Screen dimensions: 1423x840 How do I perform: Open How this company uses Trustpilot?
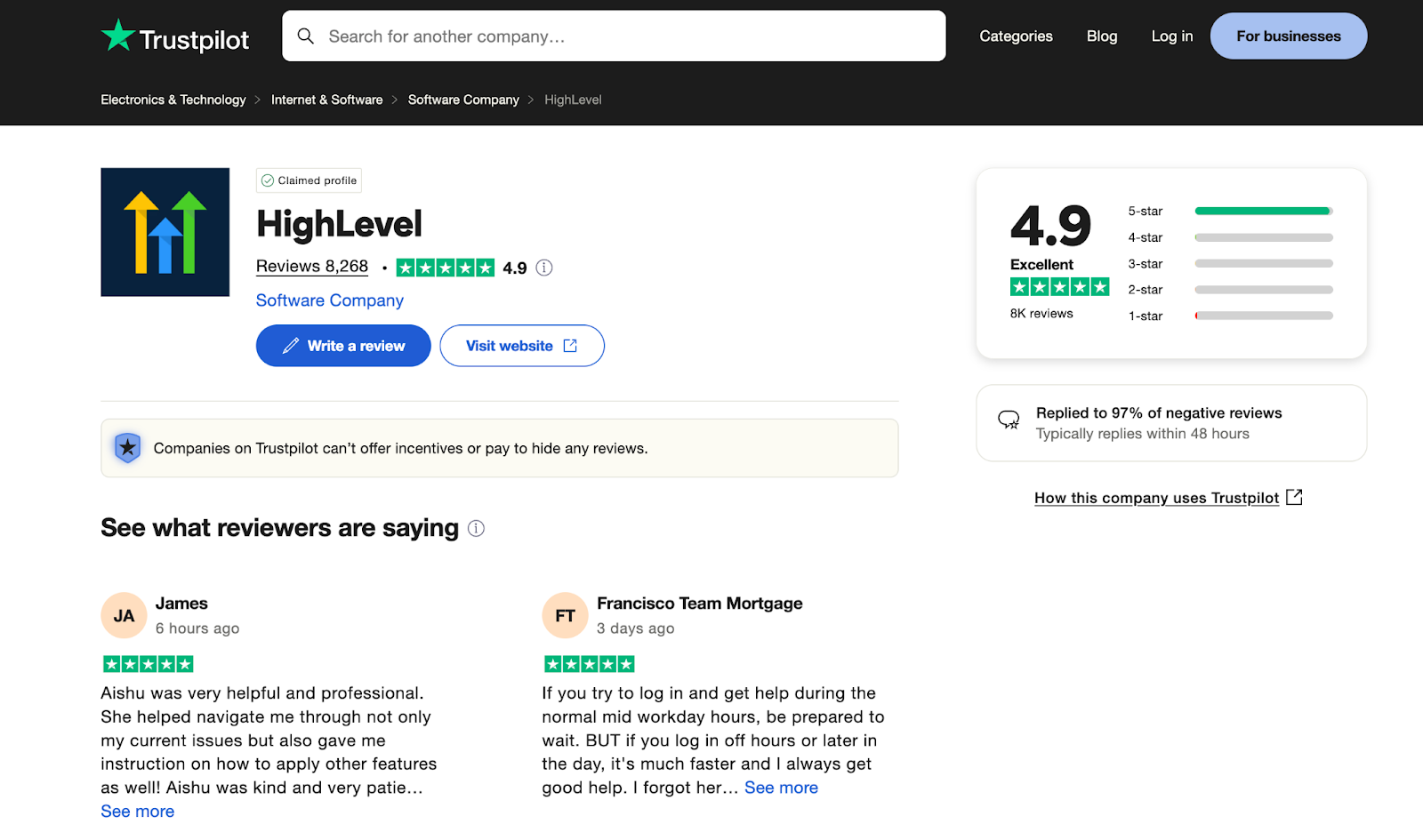1156,498
